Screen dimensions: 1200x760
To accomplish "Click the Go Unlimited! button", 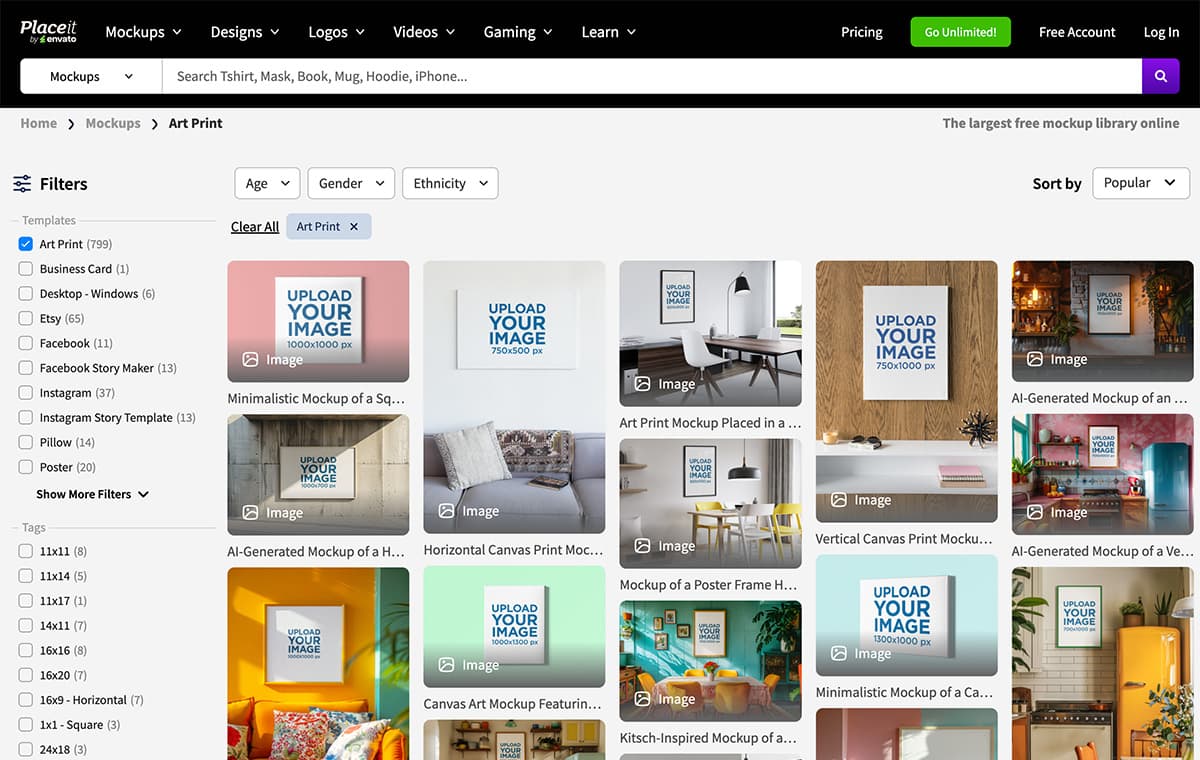I will click(x=960, y=31).
